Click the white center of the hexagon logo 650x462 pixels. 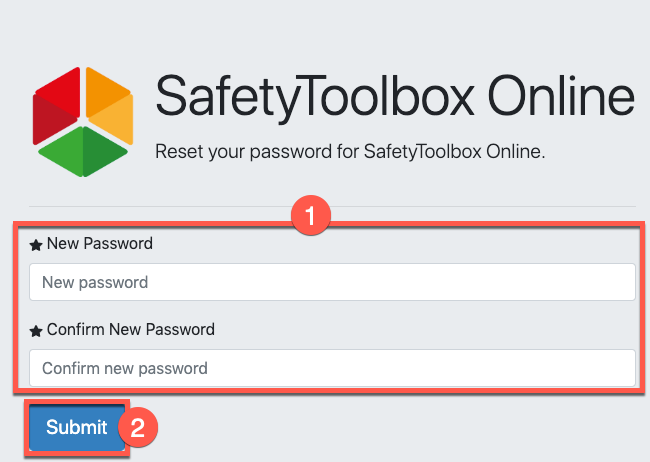click(83, 118)
